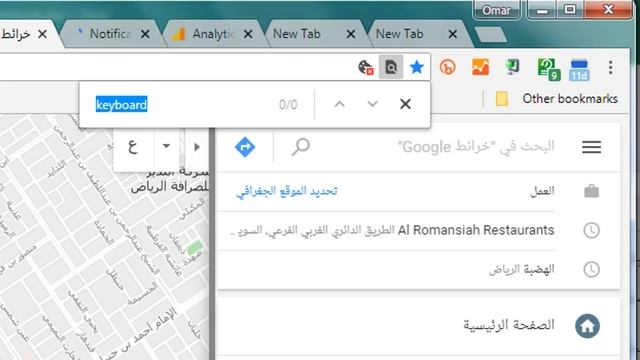Close the second New Tab

(x=453, y=34)
